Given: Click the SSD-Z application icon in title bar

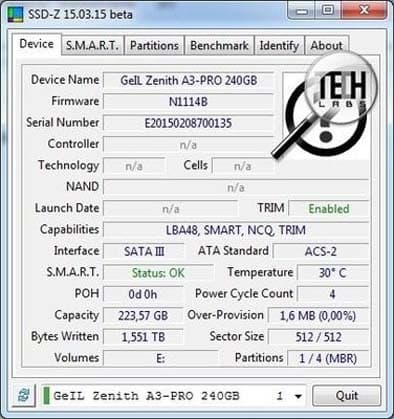Looking at the screenshot, I should coord(15,15).
